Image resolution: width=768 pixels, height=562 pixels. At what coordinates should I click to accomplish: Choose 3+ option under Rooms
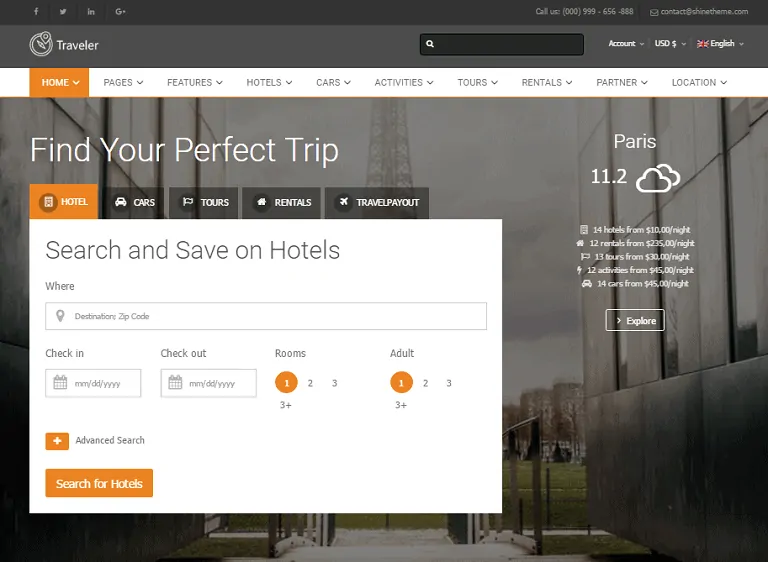[x=286, y=405]
